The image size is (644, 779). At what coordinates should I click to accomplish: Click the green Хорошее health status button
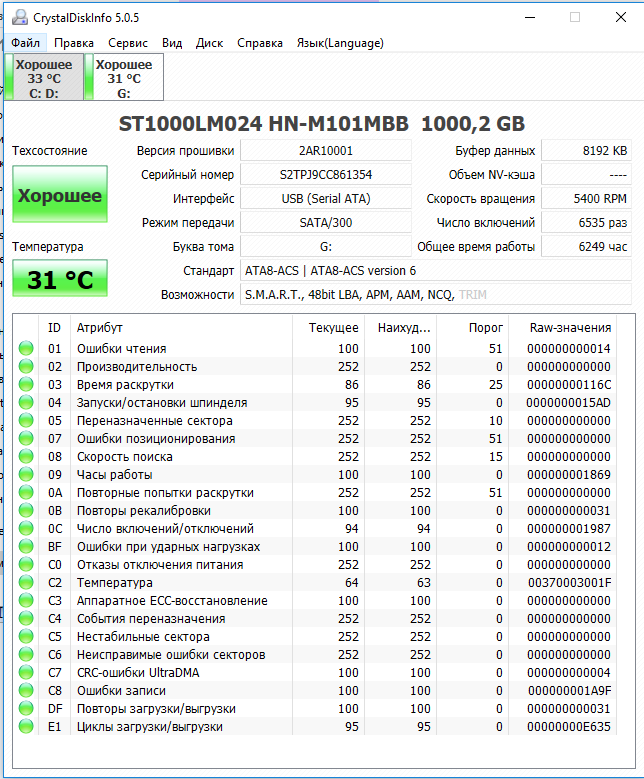pos(60,194)
